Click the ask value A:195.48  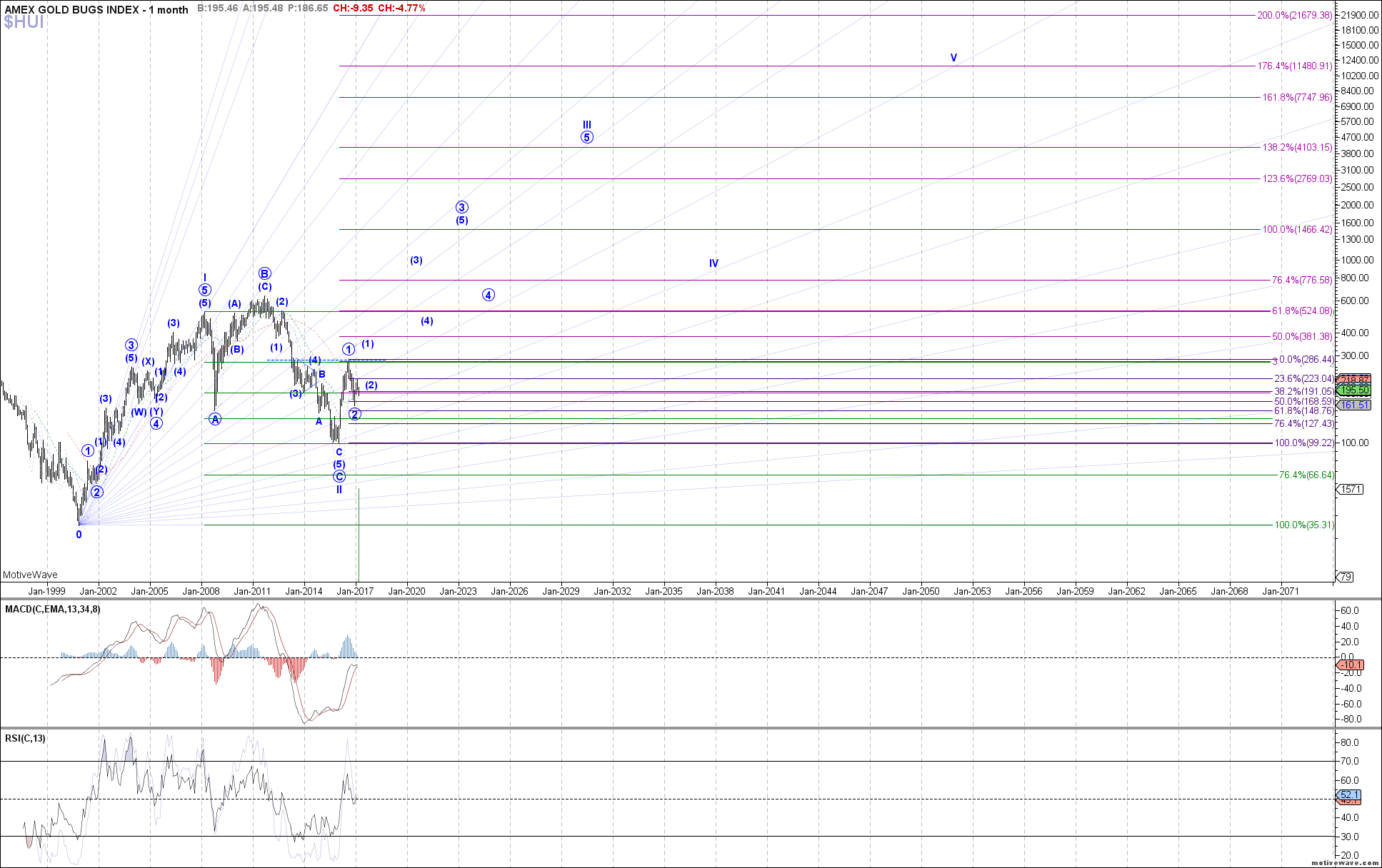(x=263, y=9)
